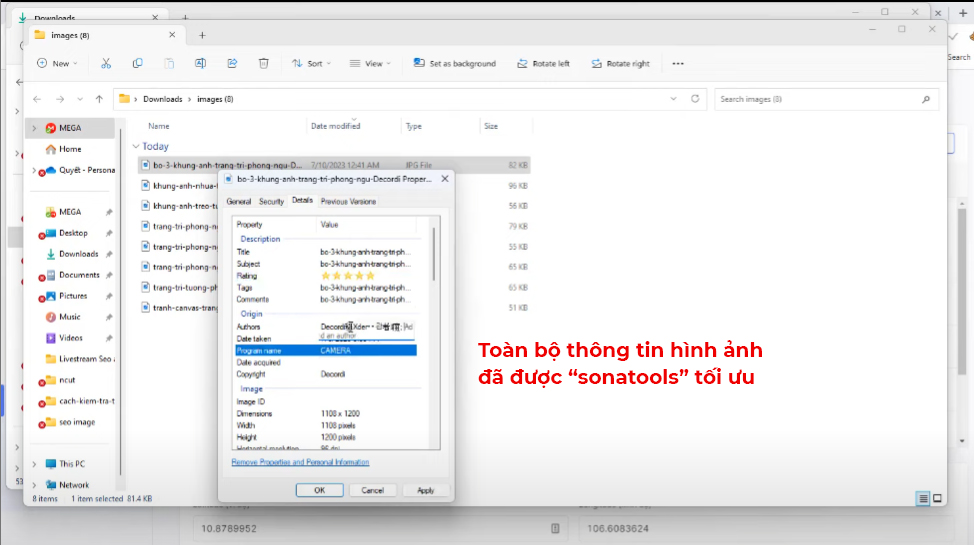This screenshot has width=974, height=545.
Task: Click the Share icon in toolbar
Action: tap(232, 63)
